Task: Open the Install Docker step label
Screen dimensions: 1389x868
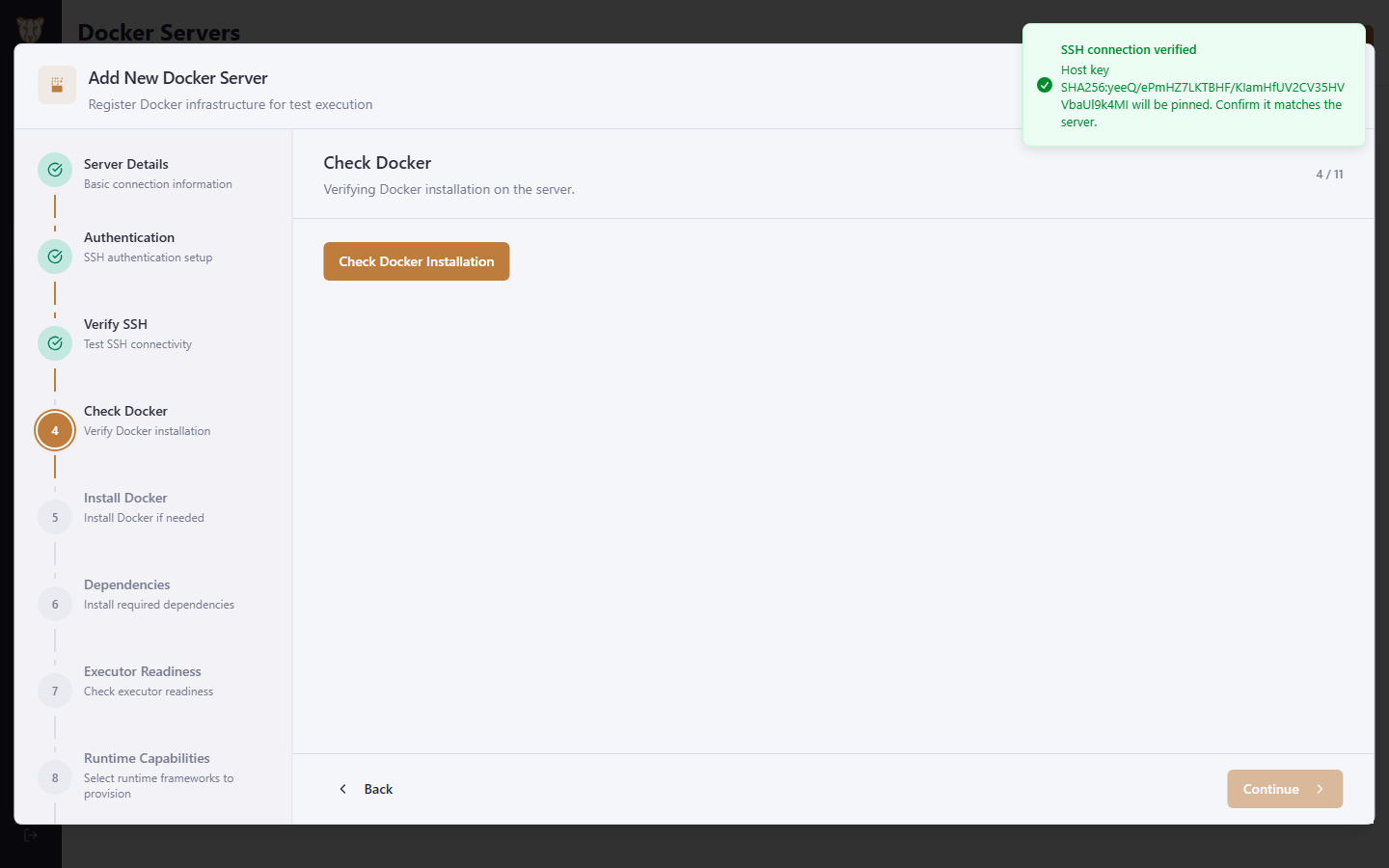Action: pyautogui.click(x=125, y=498)
